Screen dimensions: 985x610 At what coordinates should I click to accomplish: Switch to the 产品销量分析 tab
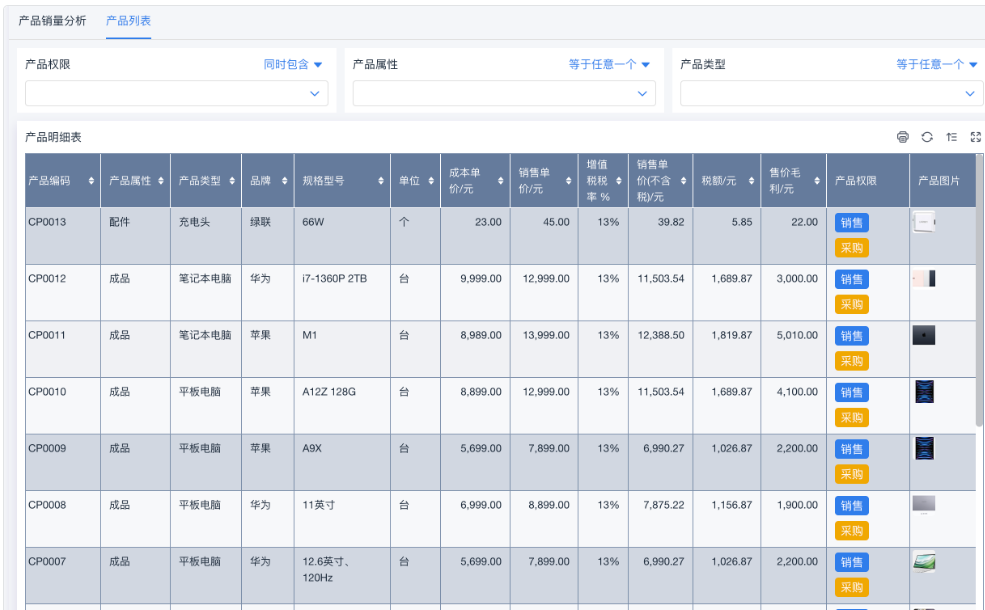point(52,21)
